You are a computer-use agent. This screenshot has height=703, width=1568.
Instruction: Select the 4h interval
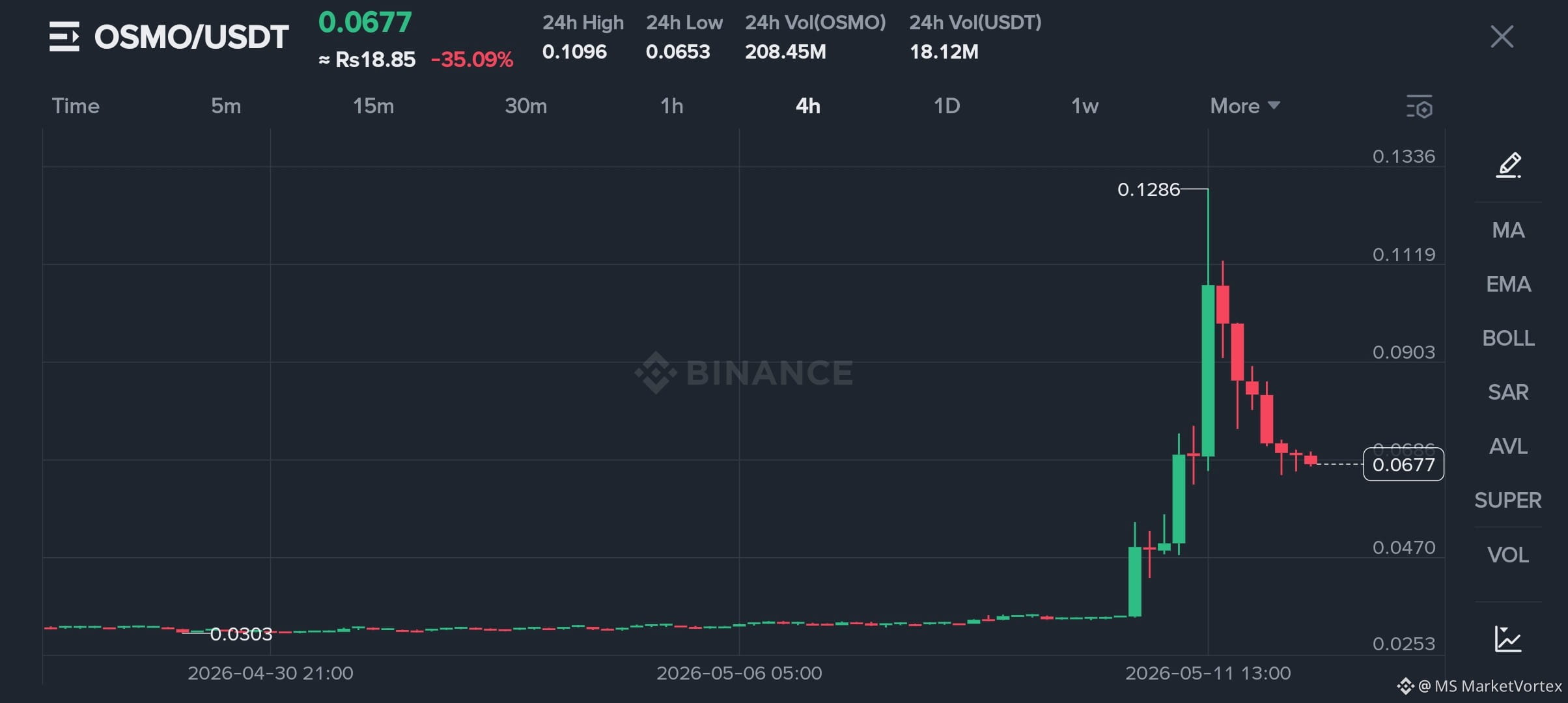tap(808, 106)
